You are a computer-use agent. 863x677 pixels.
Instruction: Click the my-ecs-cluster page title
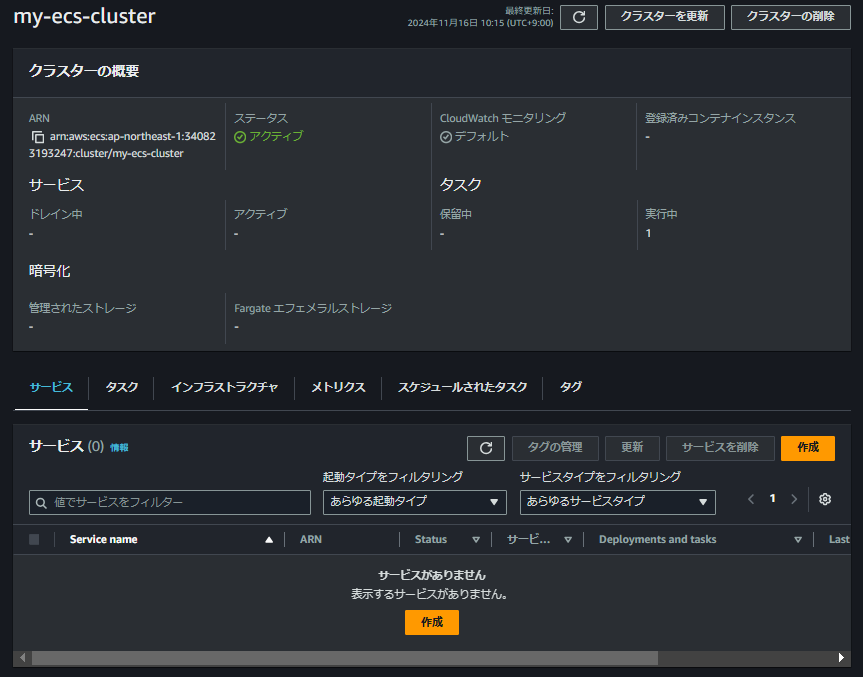click(84, 17)
